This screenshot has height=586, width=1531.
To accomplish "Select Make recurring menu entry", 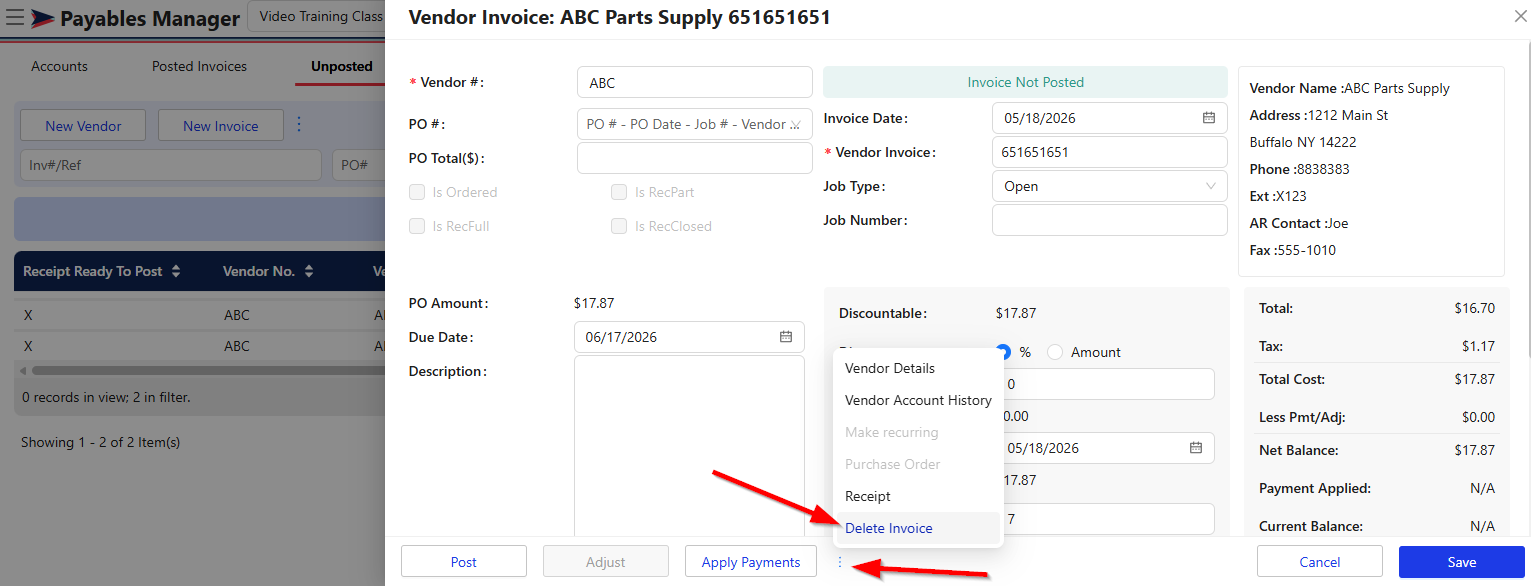I will (918, 432).
